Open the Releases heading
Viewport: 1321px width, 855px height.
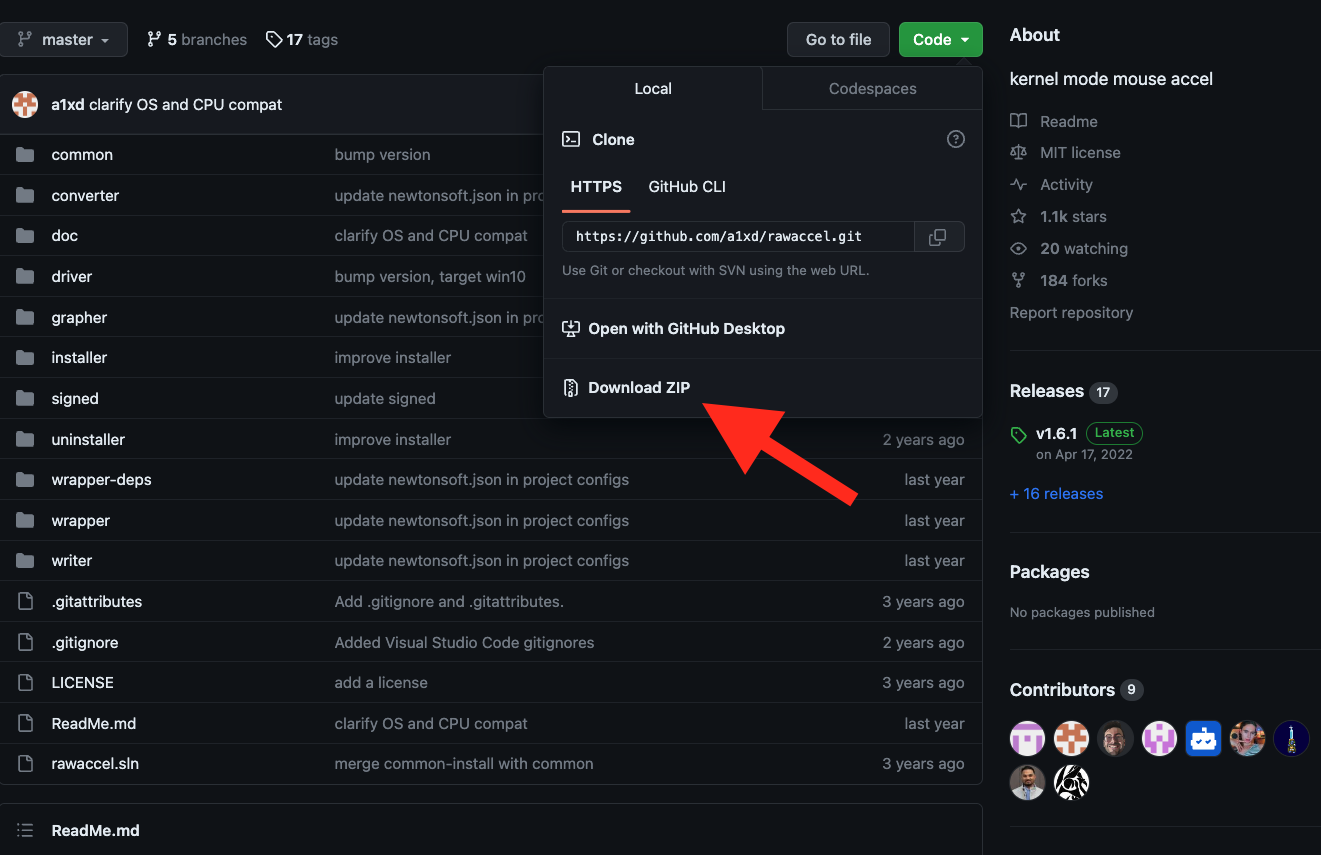[x=1047, y=391]
